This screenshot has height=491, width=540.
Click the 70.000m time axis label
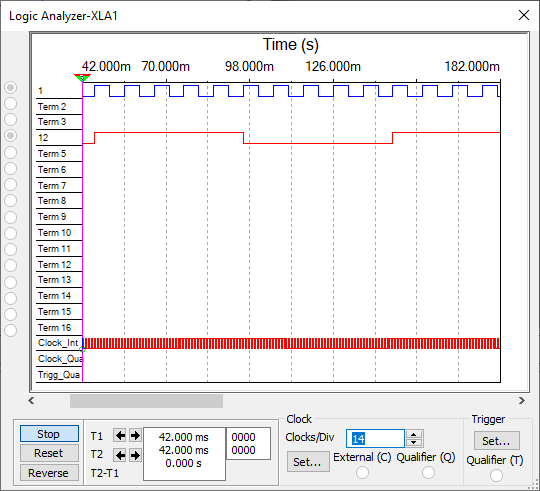click(x=166, y=66)
